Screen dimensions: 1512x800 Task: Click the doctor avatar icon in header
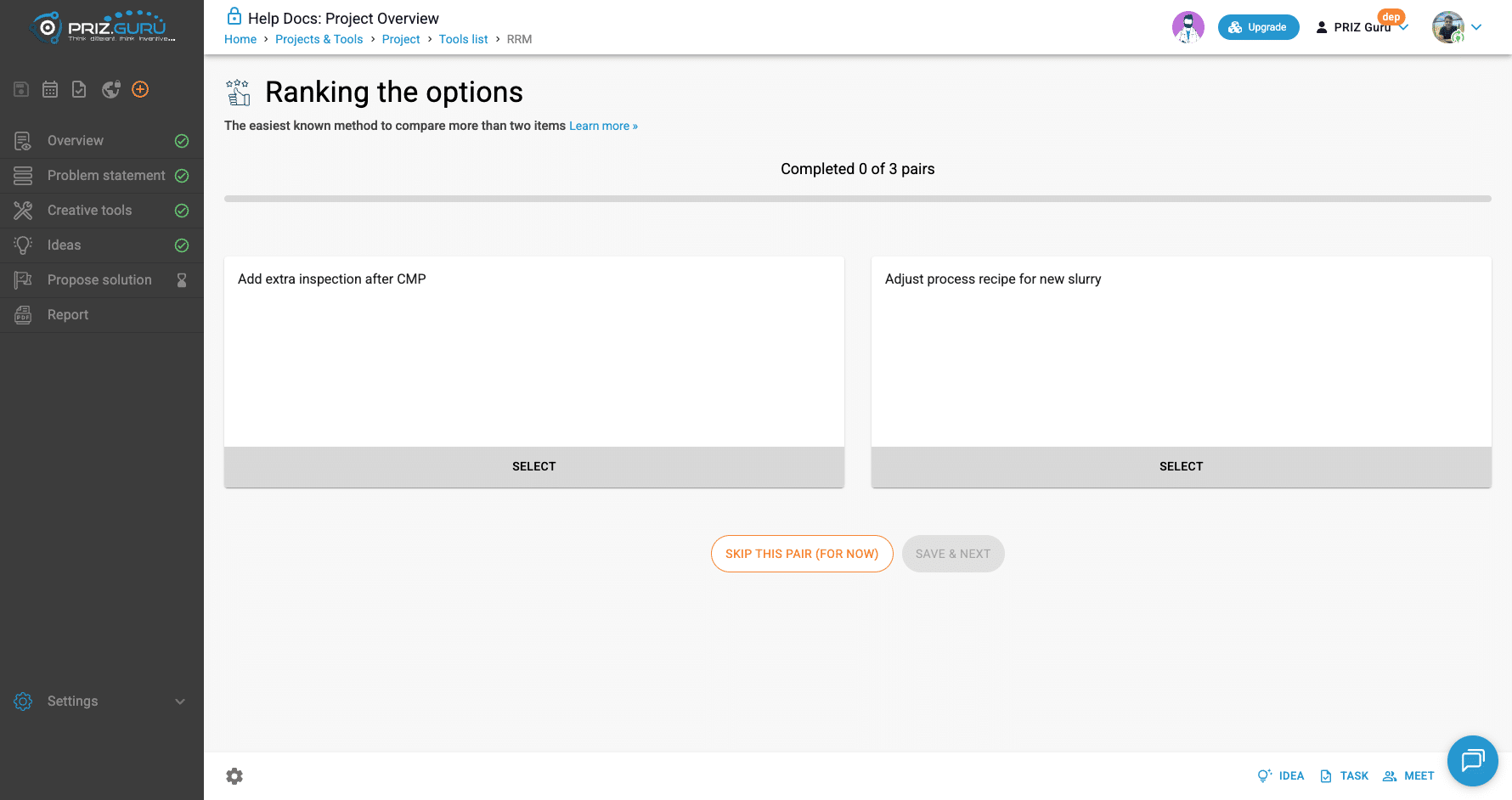1188,27
